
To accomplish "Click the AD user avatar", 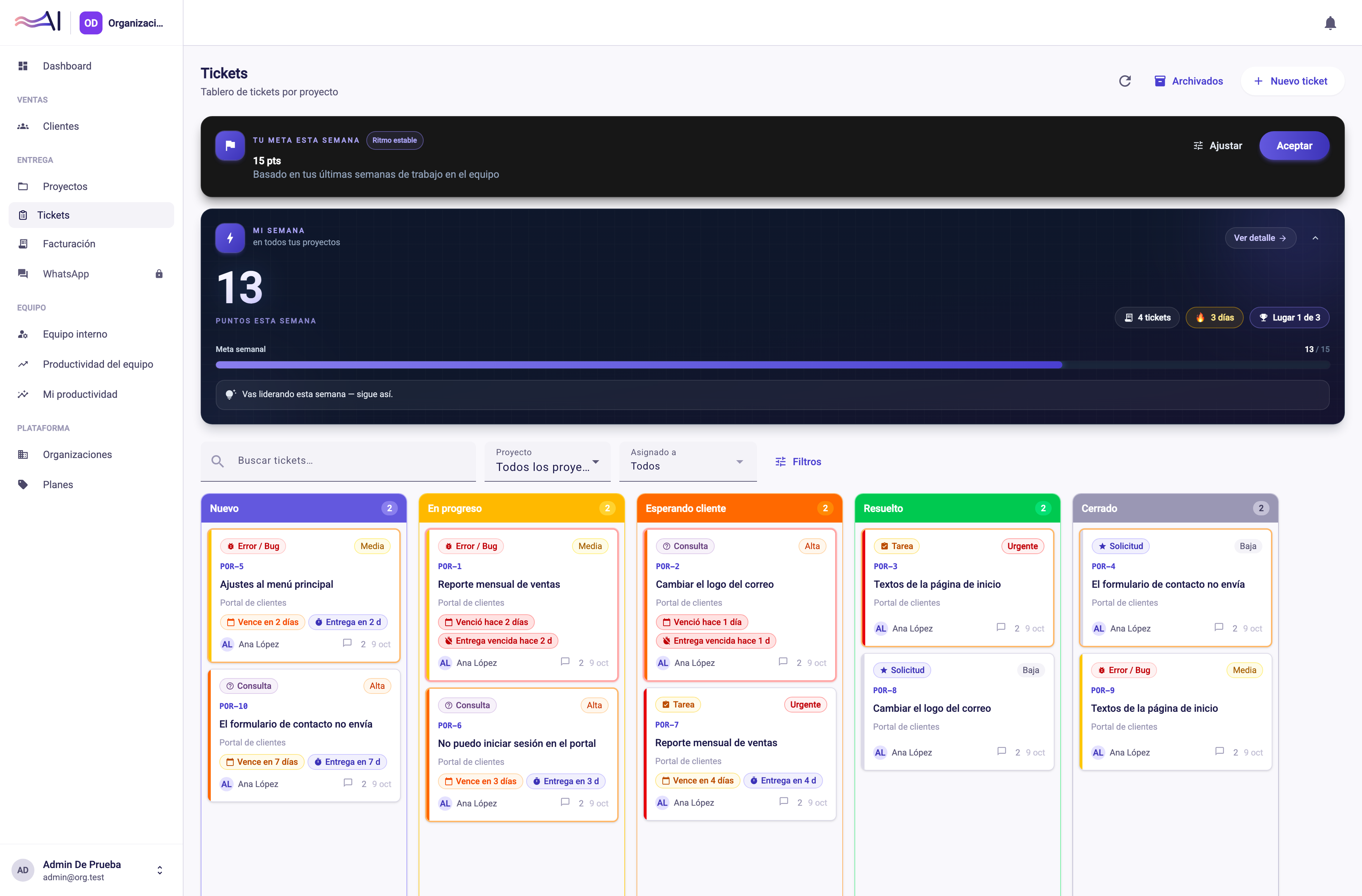I will click(23, 870).
